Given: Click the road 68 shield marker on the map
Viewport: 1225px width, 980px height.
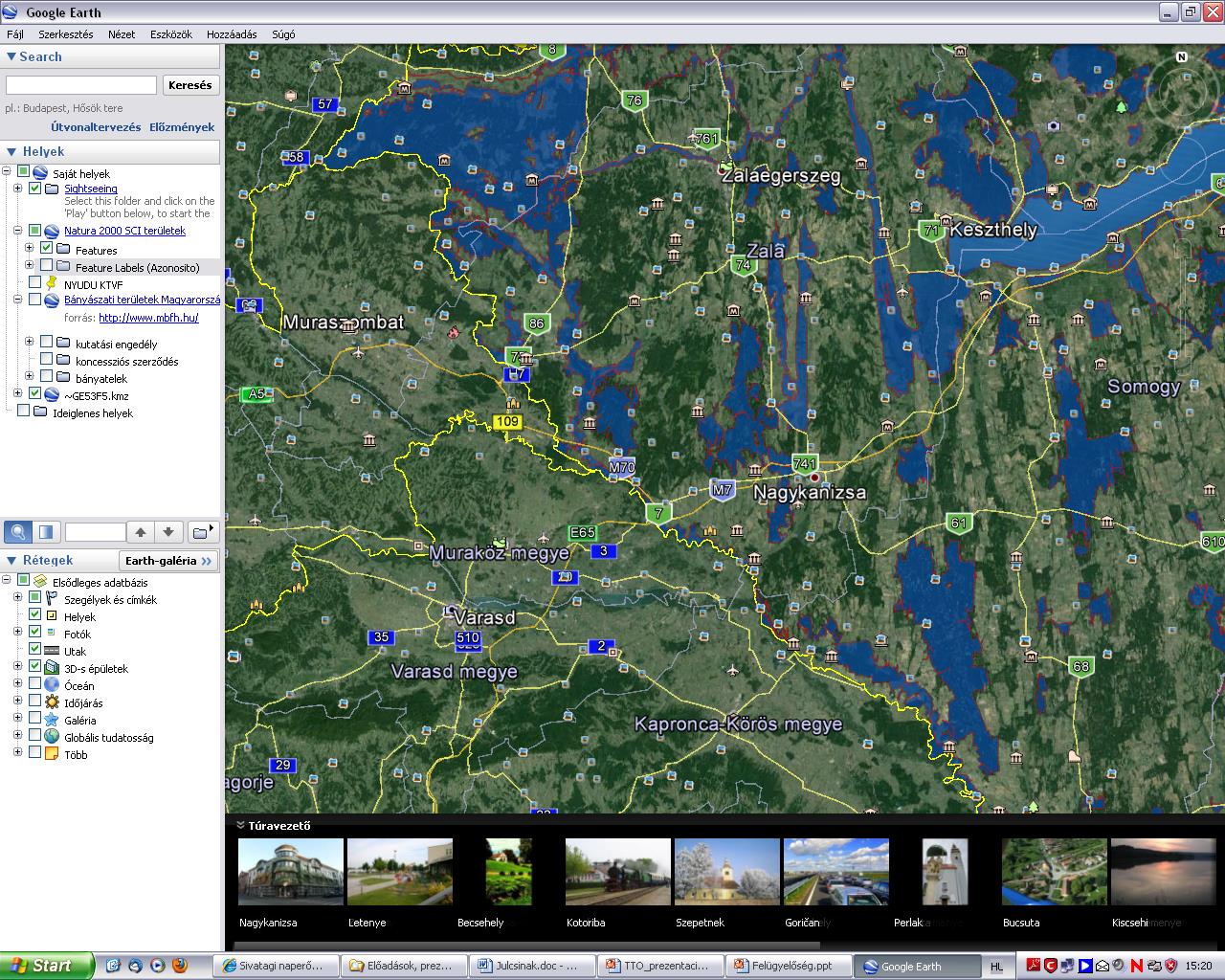Looking at the screenshot, I should pyautogui.click(x=1081, y=667).
